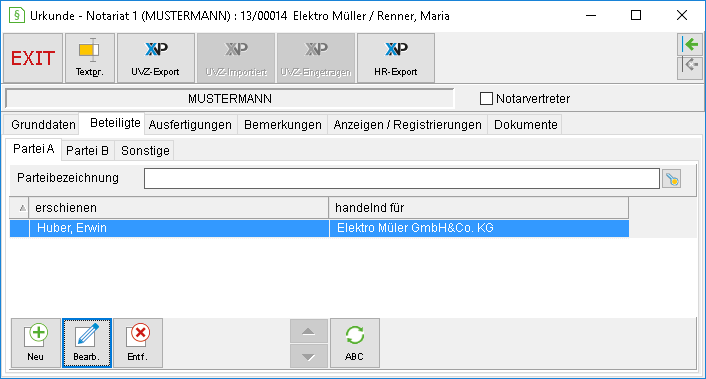Enable the Notarvertreter checkbox

[486, 99]
